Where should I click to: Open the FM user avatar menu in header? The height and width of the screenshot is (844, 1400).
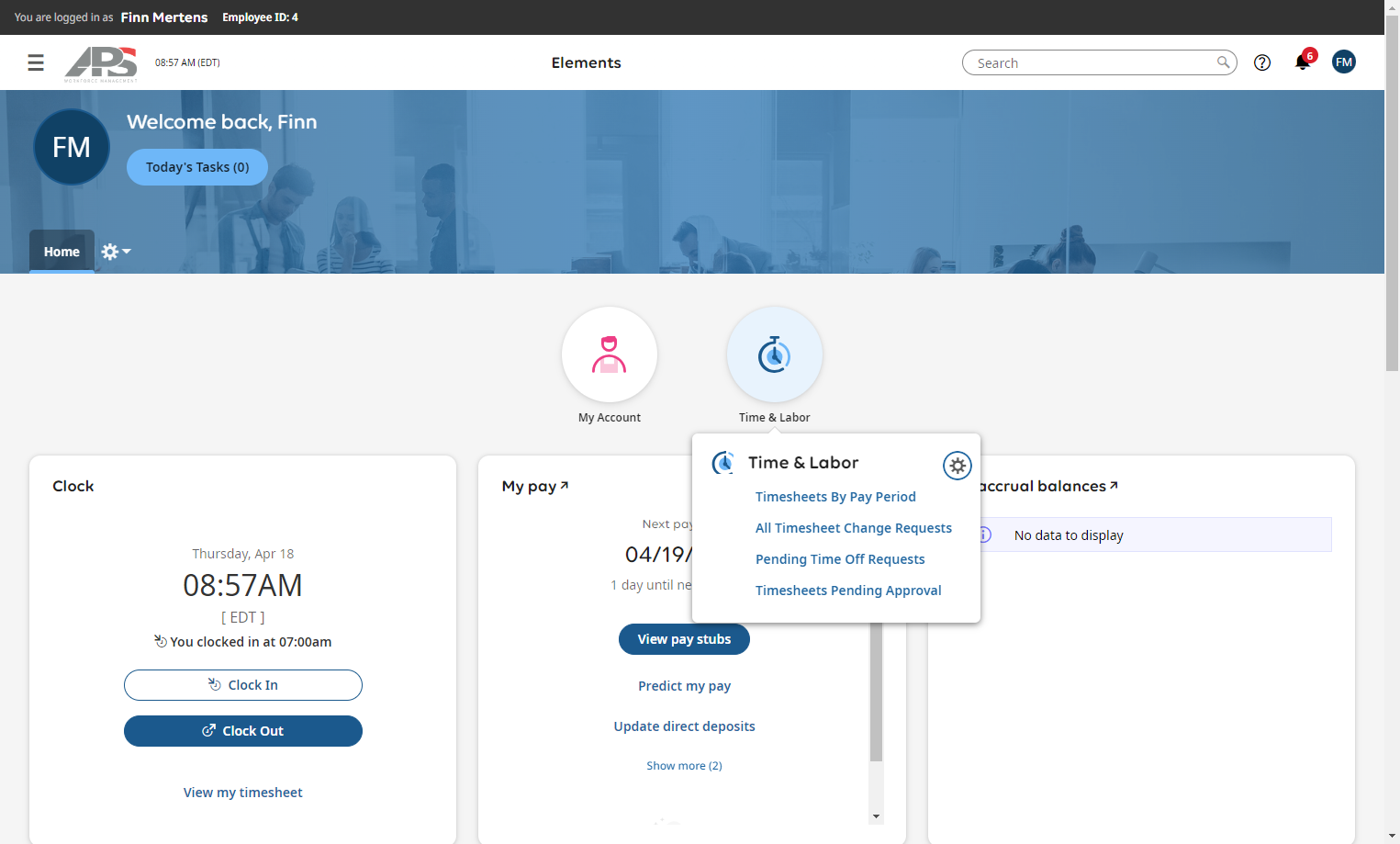(x=1344, y=62)
